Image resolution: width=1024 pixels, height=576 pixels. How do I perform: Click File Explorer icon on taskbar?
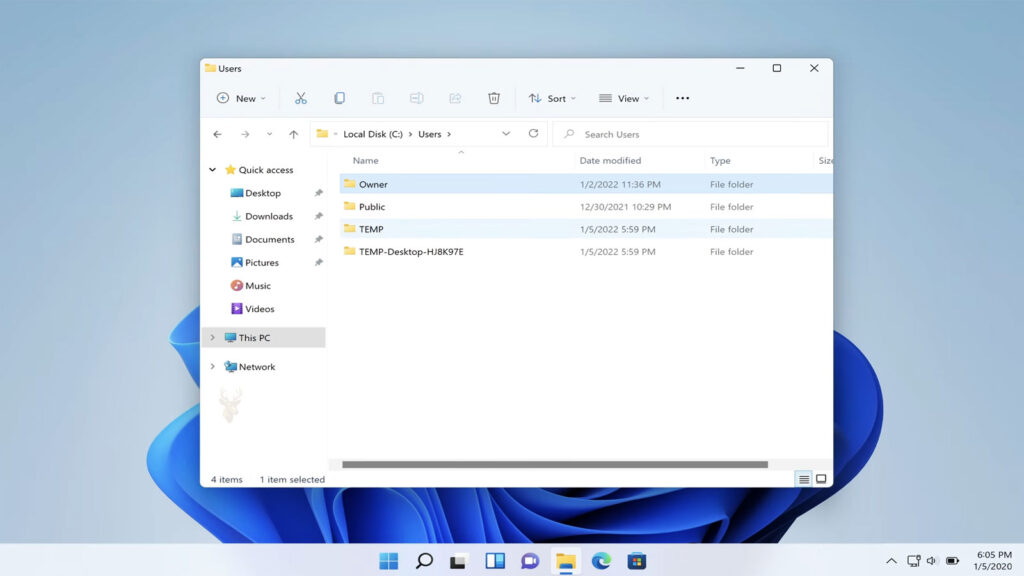point(566,561)
